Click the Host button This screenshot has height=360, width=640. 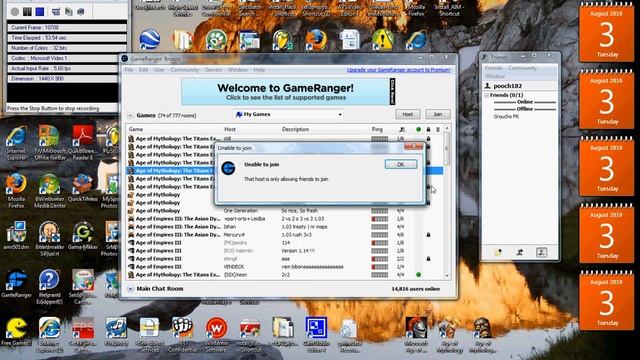(x=407, y=114)
